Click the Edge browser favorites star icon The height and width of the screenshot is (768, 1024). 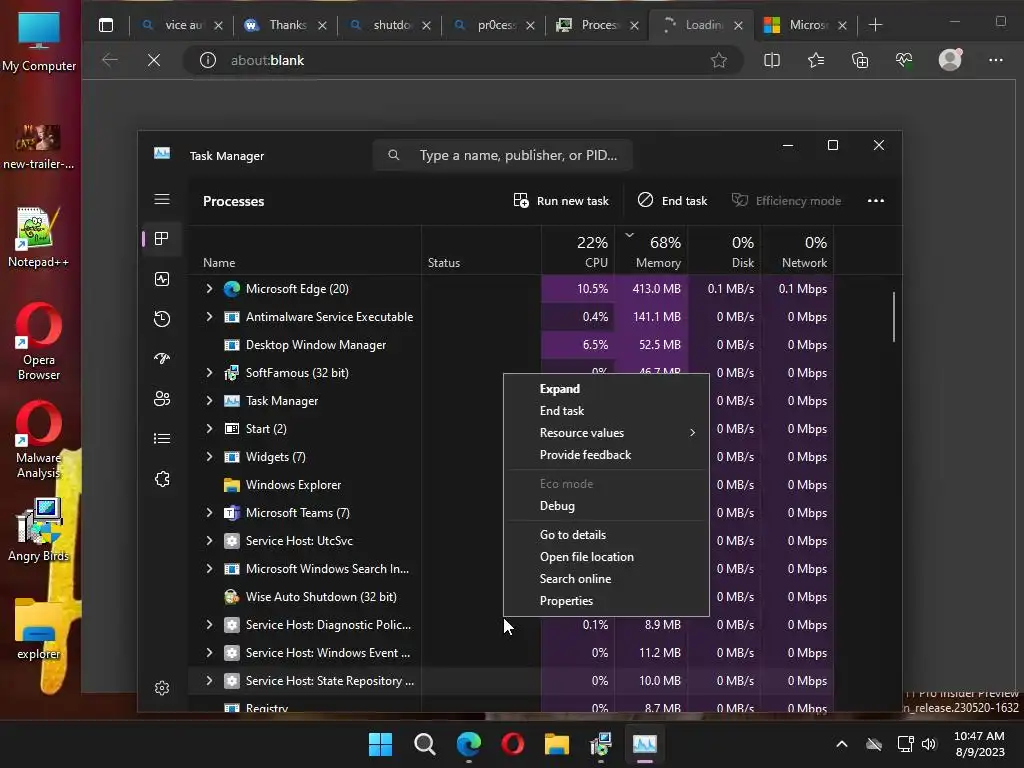(x=719, y=60)
